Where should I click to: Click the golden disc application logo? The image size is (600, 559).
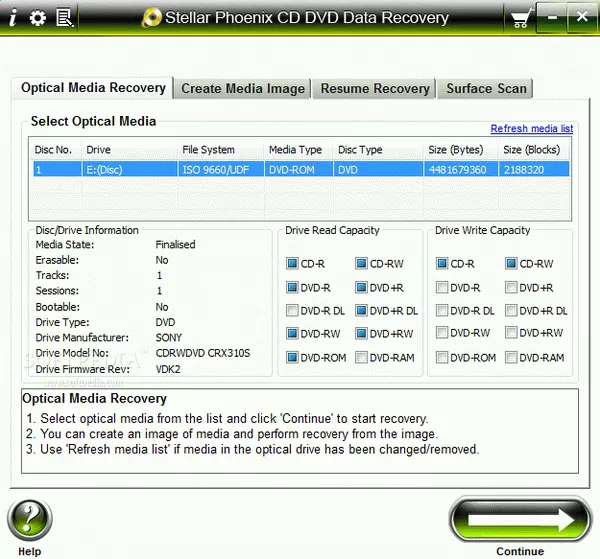(152, 18)
